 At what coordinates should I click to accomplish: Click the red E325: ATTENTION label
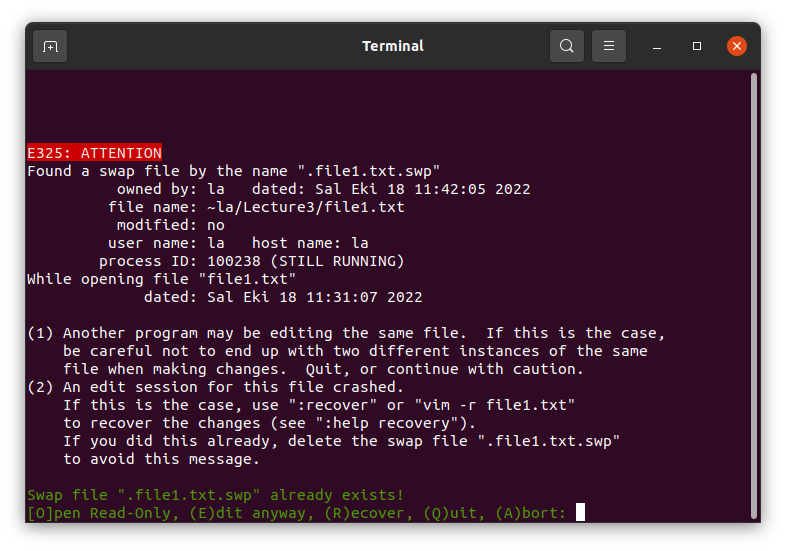pyautogui.click(x=94, y=153)
